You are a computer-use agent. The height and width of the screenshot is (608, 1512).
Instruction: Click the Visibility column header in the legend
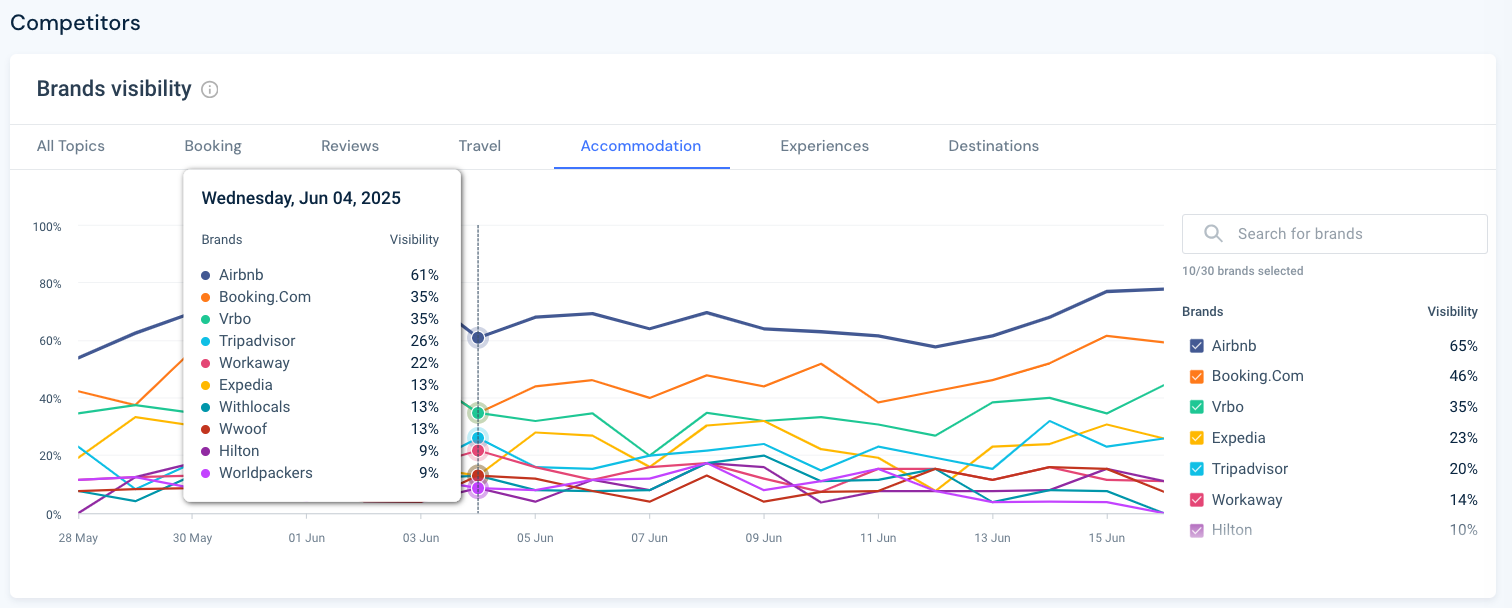pyautogui.click(x=1452, y=312)
